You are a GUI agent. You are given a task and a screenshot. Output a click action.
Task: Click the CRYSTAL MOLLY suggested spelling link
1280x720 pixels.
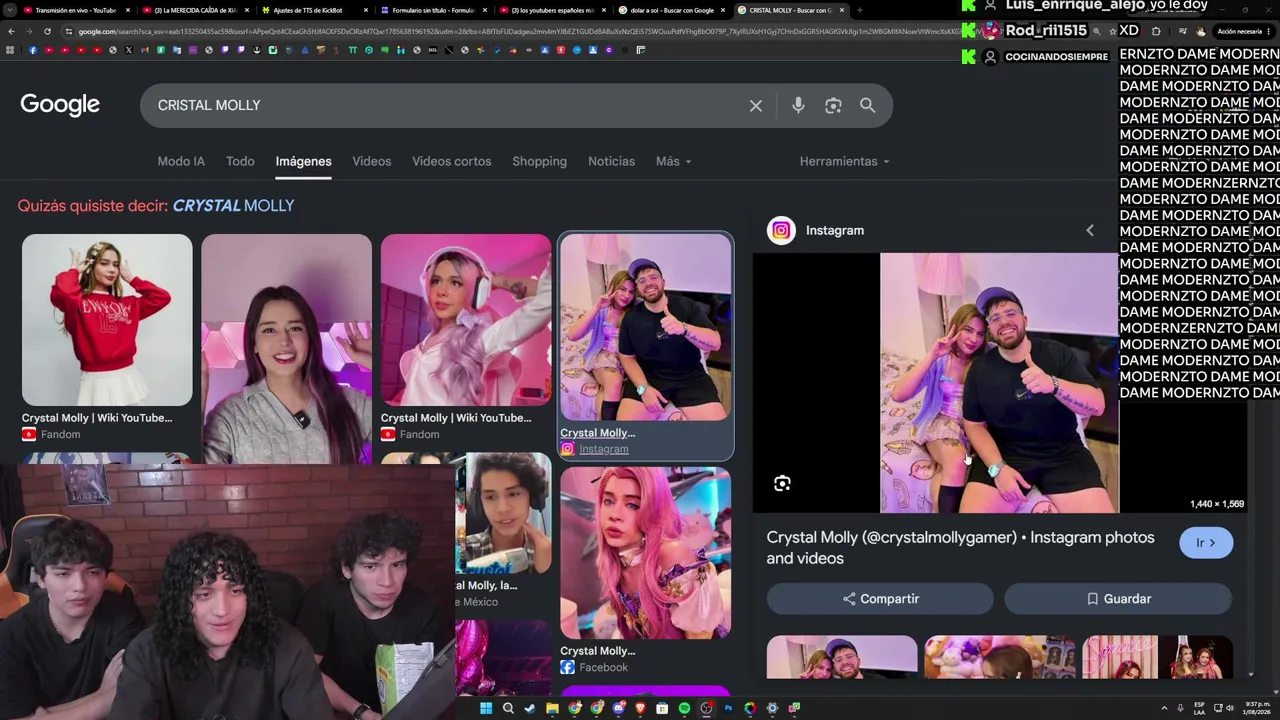(233, 206)
